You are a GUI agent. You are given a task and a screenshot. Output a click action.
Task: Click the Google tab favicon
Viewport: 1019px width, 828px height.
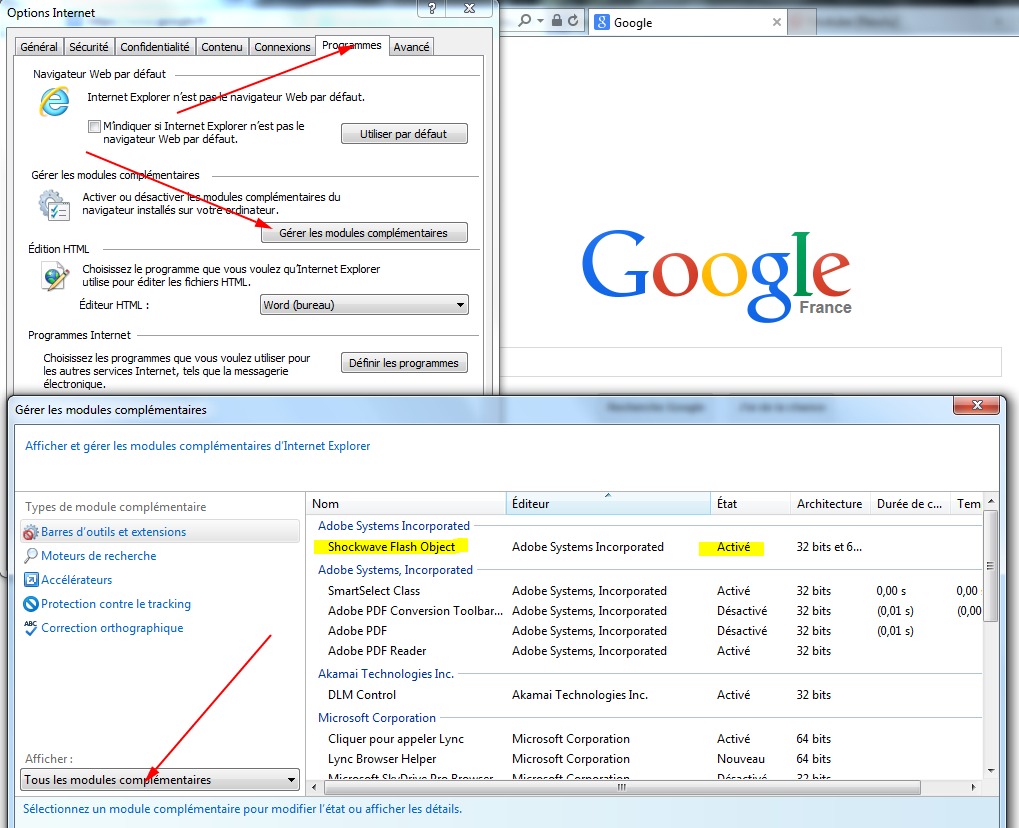click(x=602, y=23)
